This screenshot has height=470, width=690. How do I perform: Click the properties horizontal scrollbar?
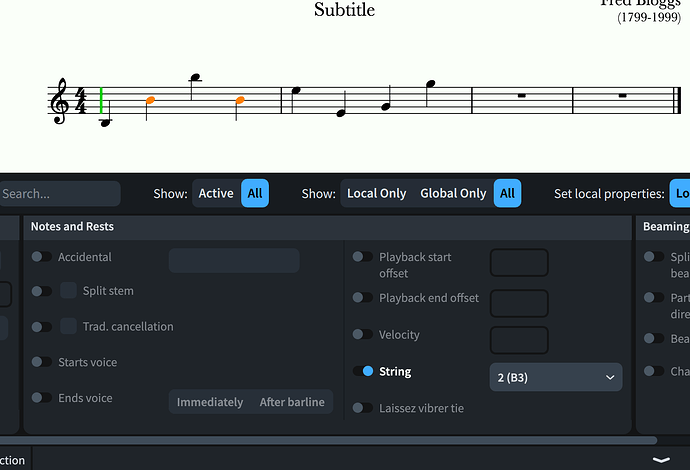click(x=328, y=440)
